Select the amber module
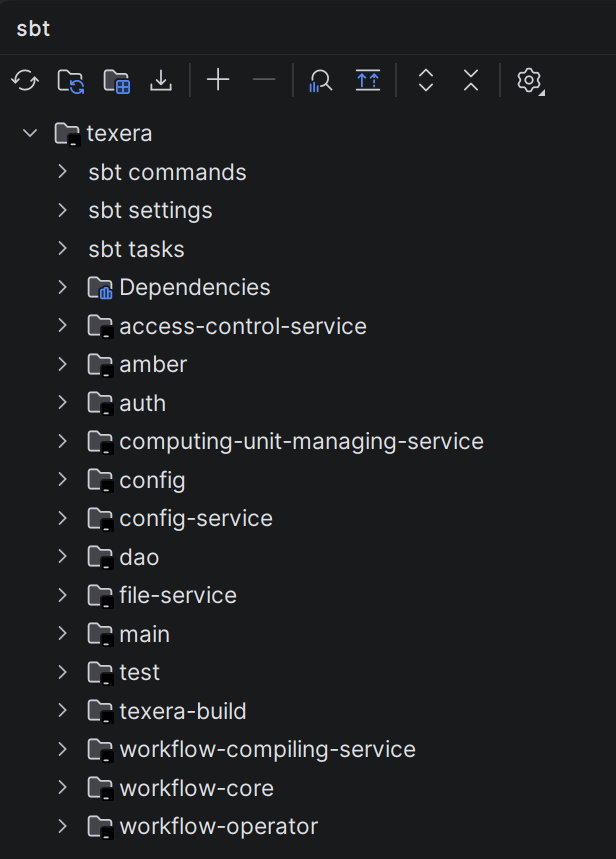Screen dimensions: 616x859 [153, 364]
